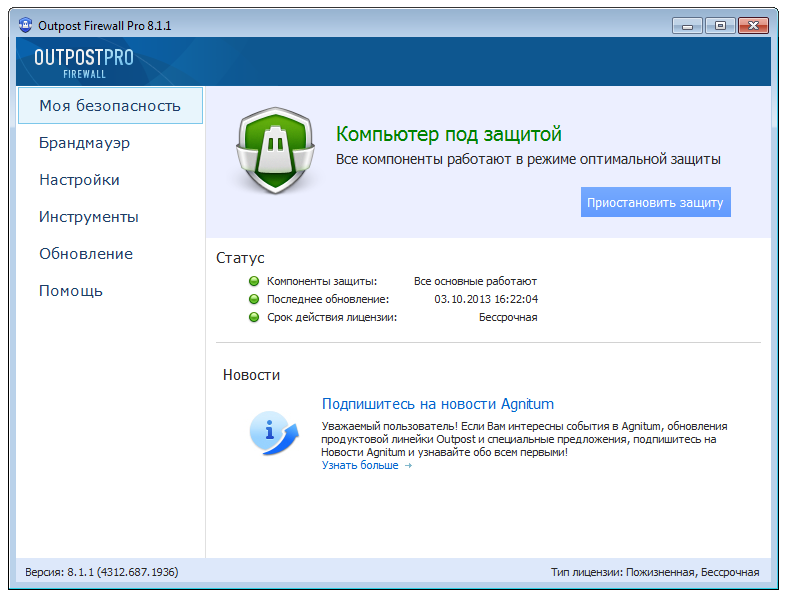Click the Бессрочная license value
Screen dimensions: 795x596
point(508,317)
